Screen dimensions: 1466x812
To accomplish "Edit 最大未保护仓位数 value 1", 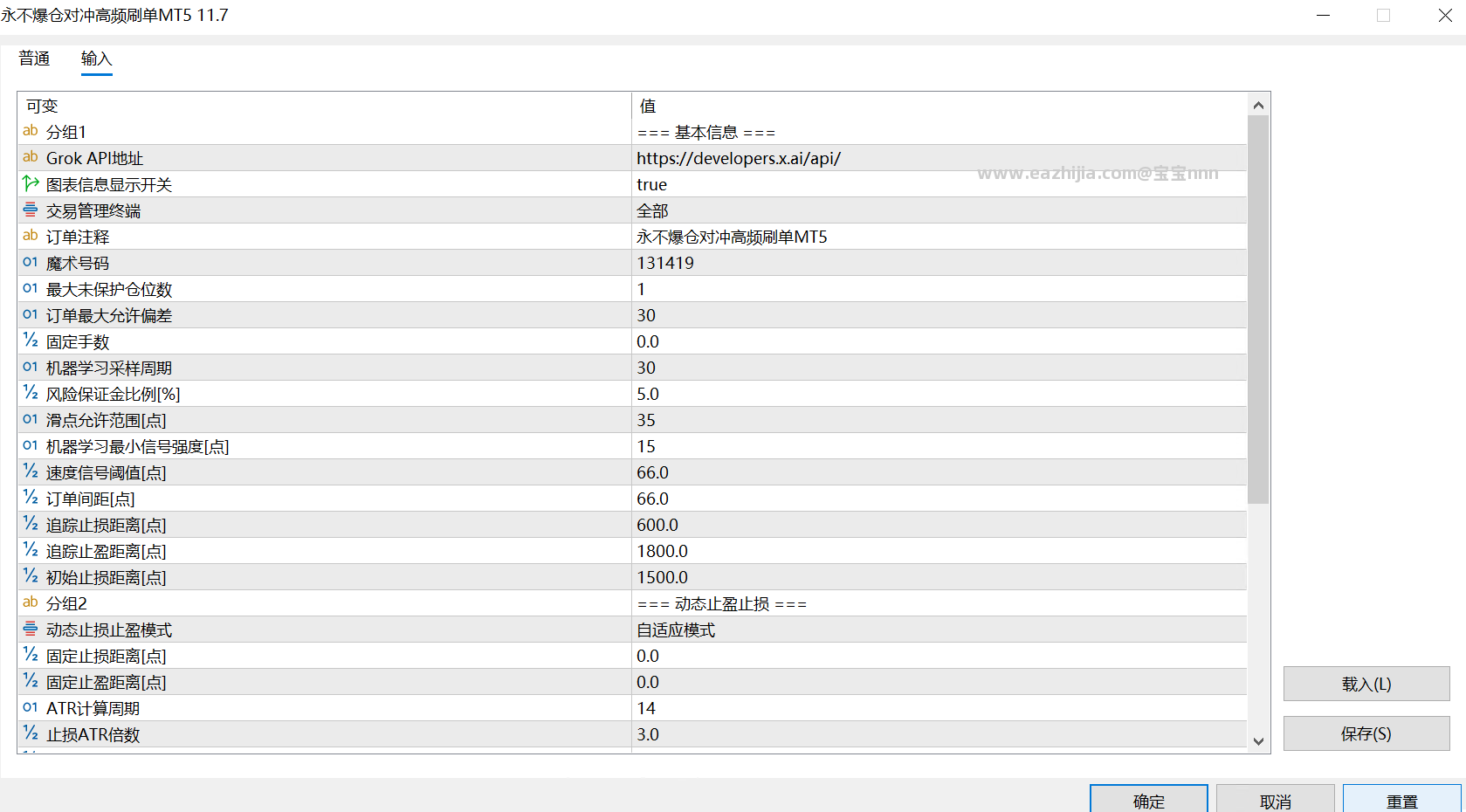I will pos(939,289).
